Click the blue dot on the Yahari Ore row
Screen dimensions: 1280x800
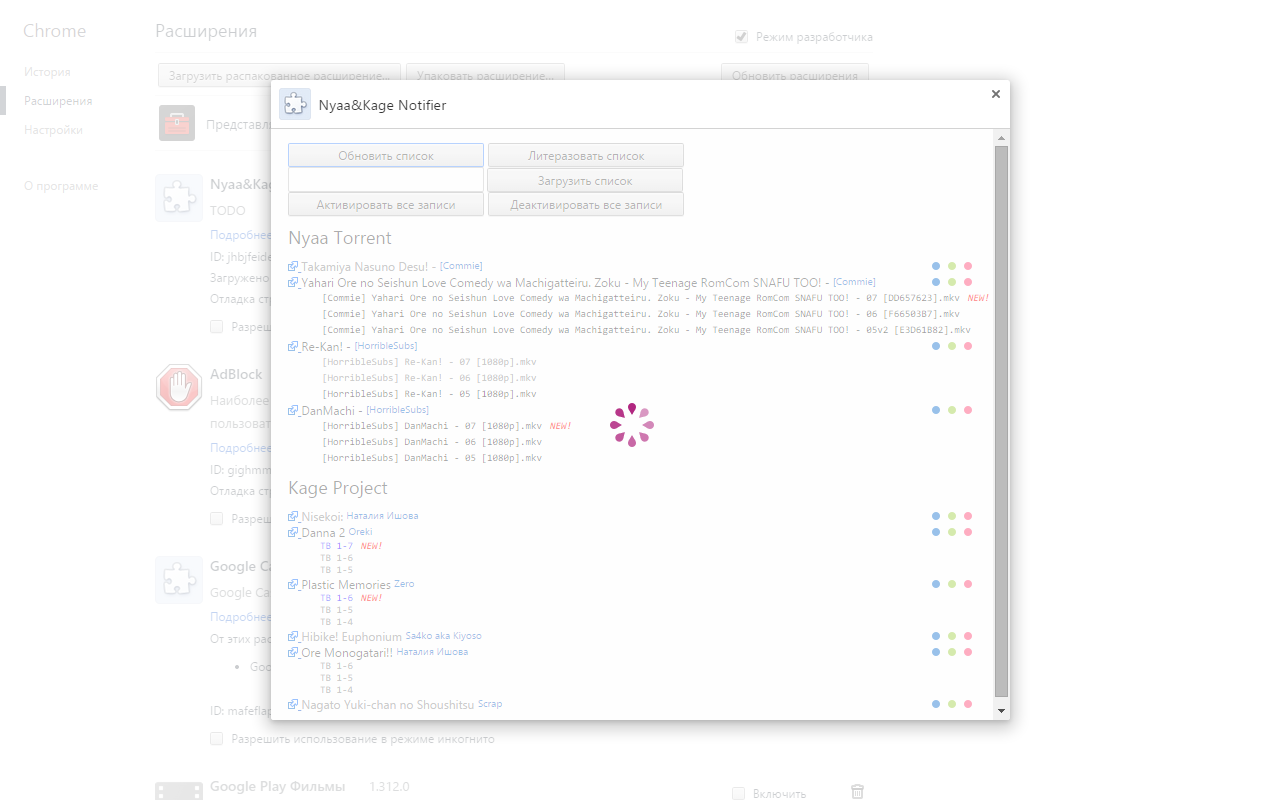pos(936,282)
